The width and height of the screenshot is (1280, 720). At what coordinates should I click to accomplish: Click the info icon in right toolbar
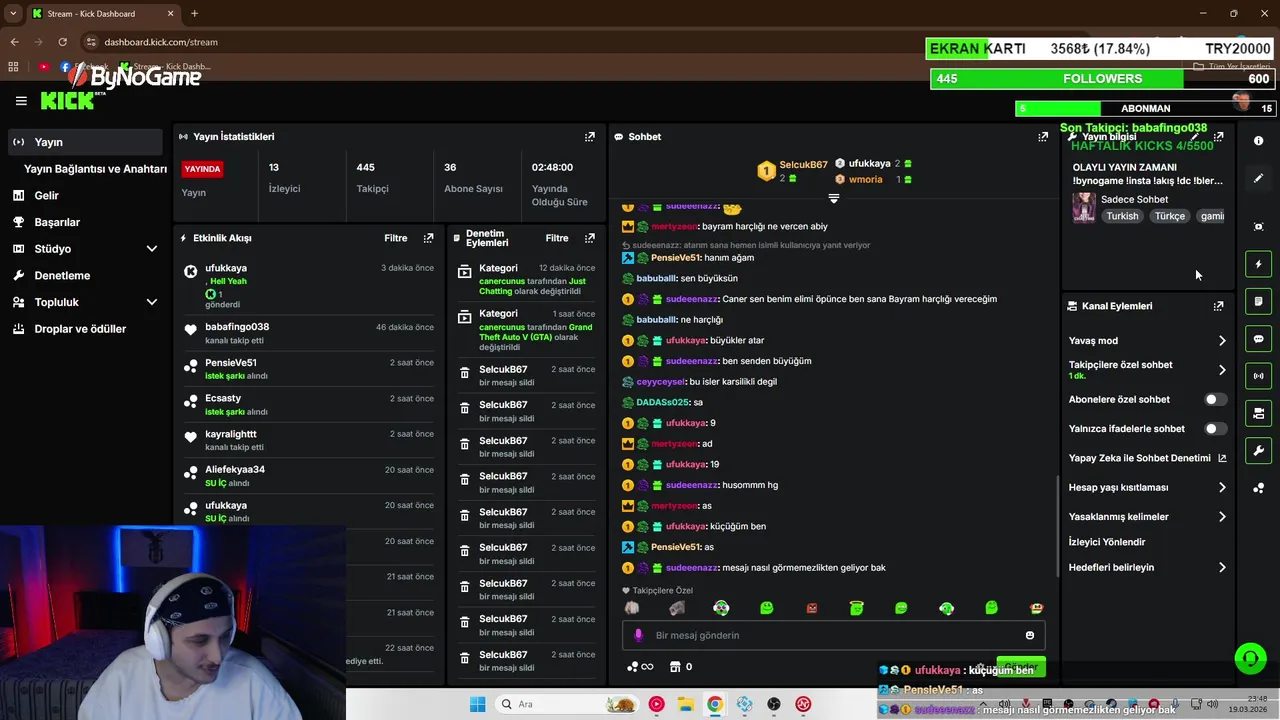(1259, 141)
